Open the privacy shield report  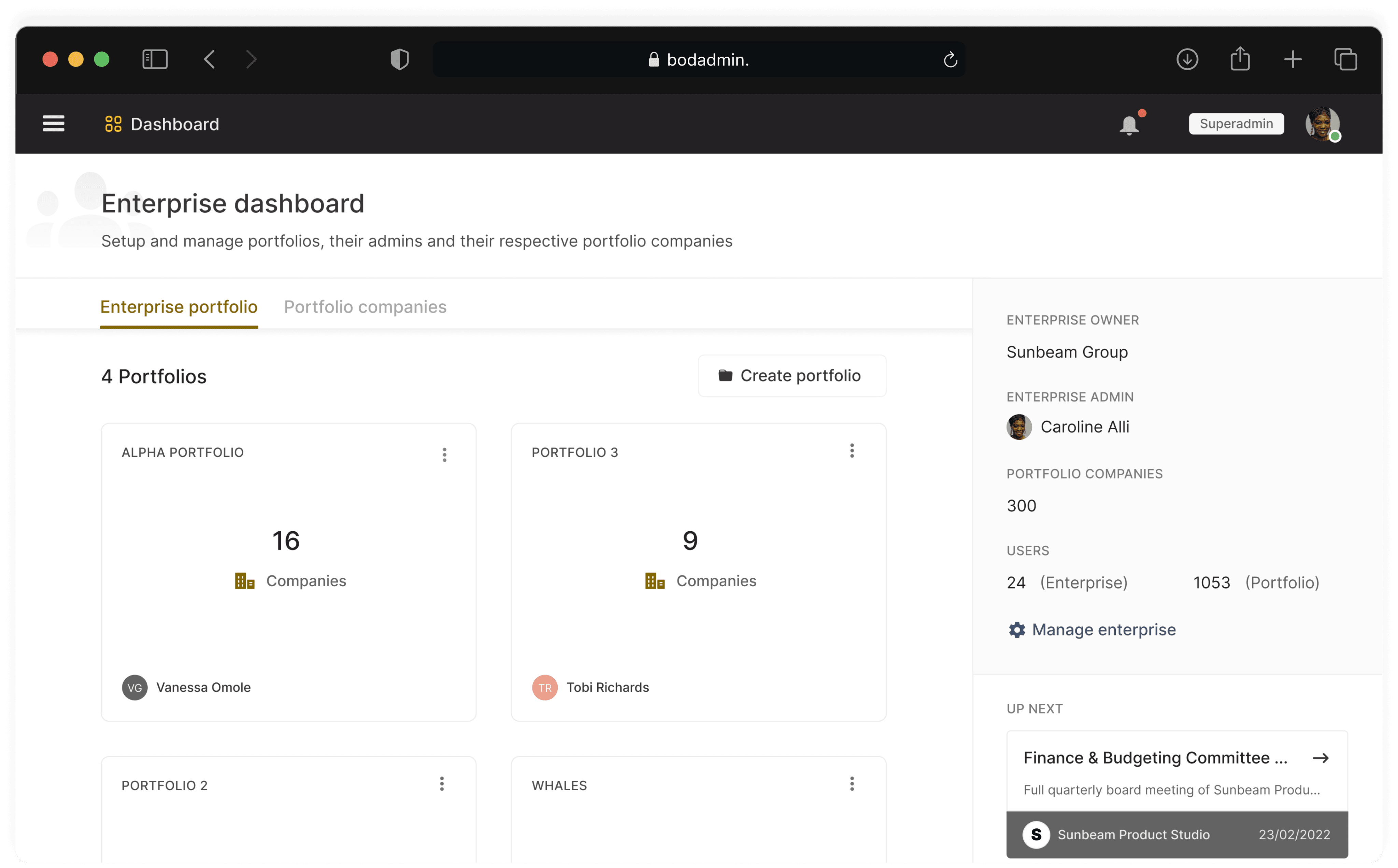pos(400,59)
